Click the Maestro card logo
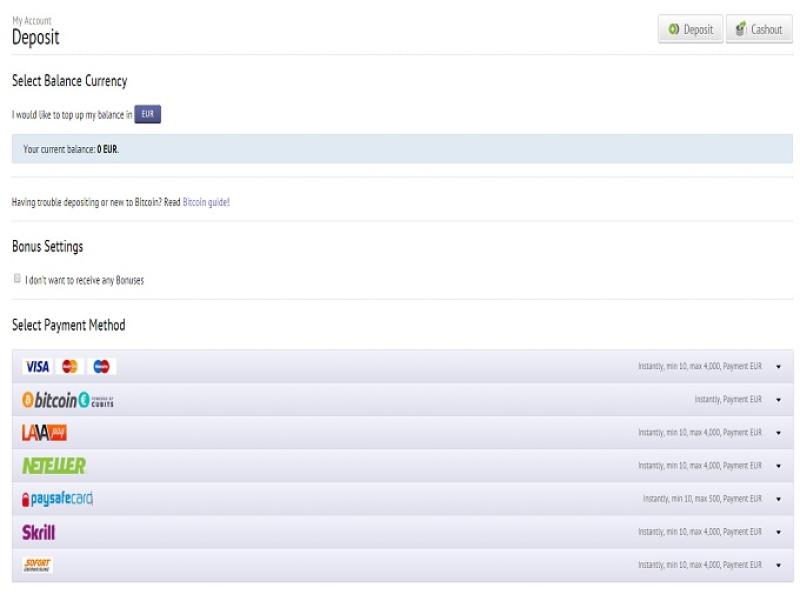 [x=101, y=367]
